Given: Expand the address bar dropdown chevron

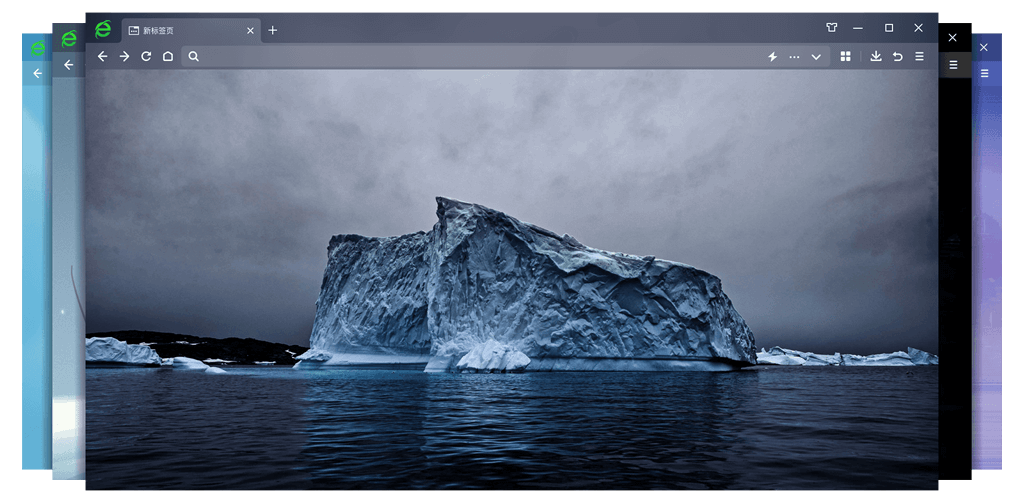Looking at the screenshot, I should (816, 57).
